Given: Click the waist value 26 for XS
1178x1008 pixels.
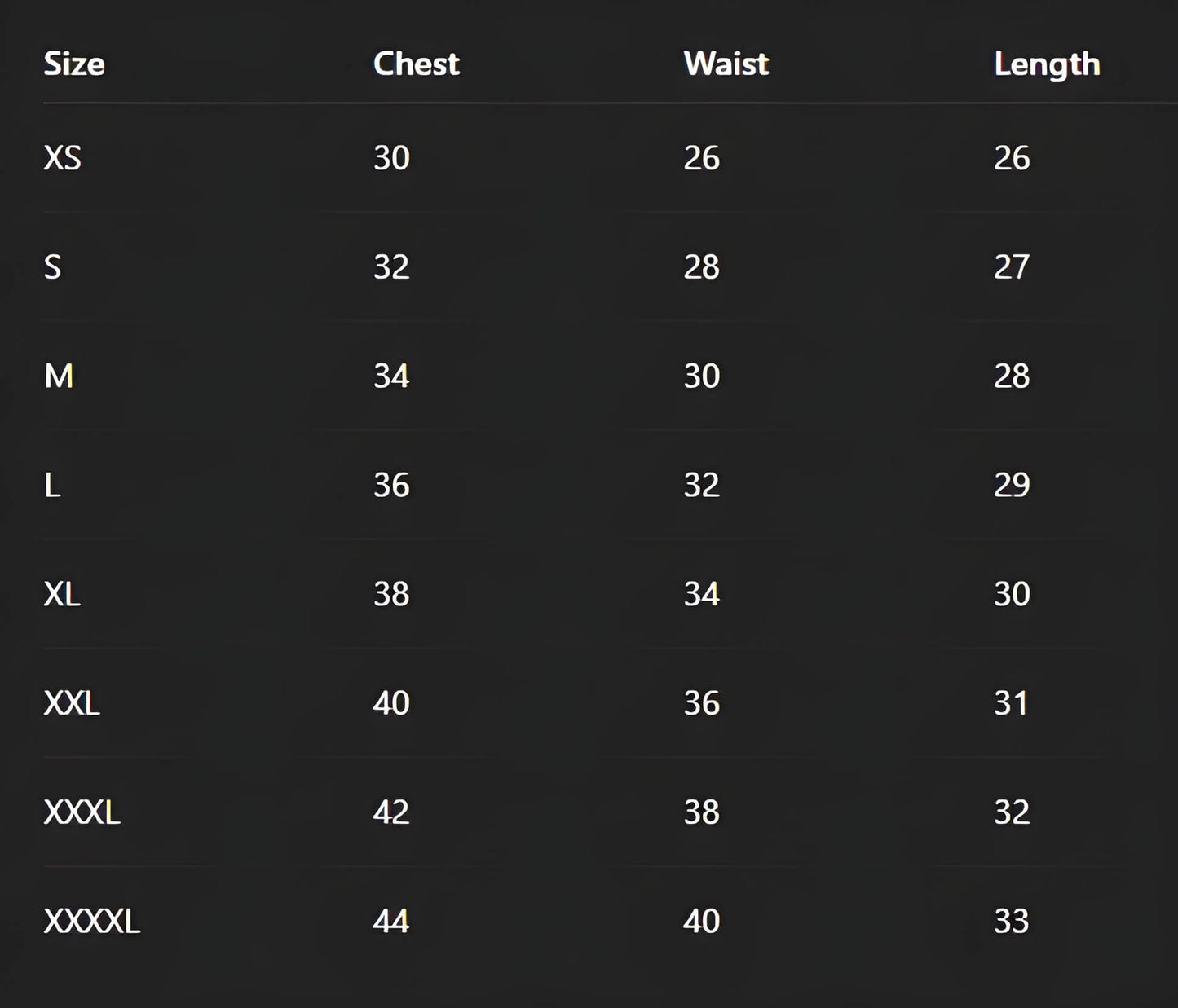Looking at the screenshot, I should (701, 158).
